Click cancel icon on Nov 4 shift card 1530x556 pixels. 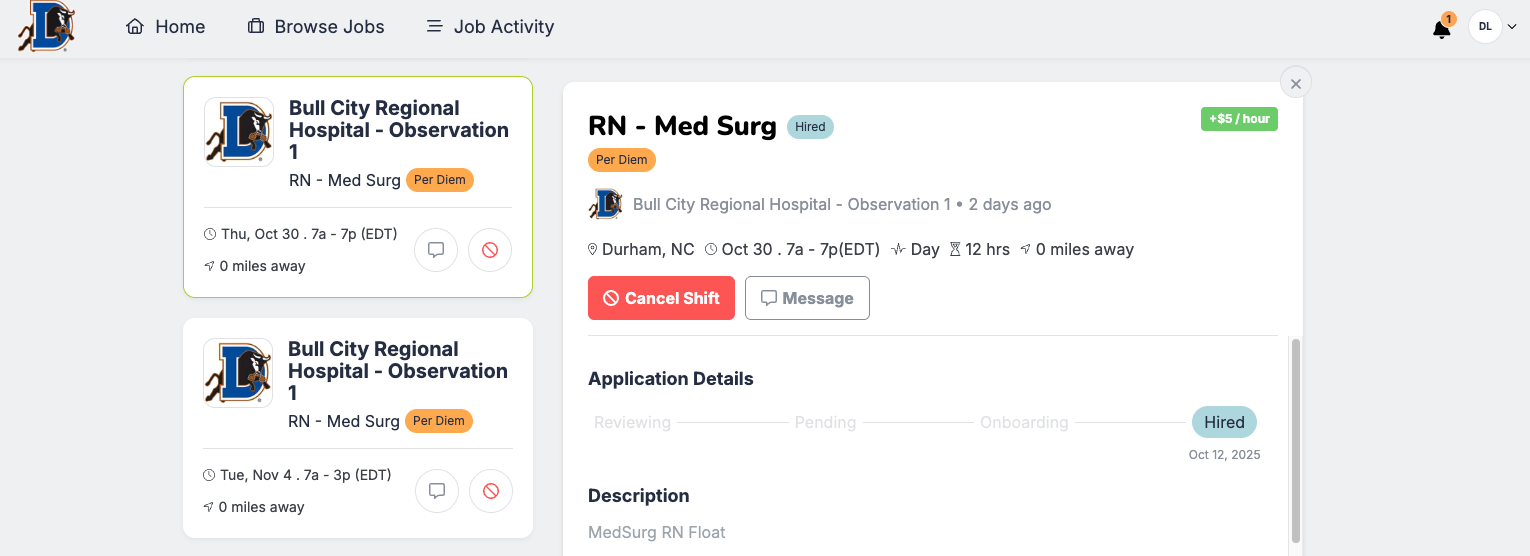[491, 491]
